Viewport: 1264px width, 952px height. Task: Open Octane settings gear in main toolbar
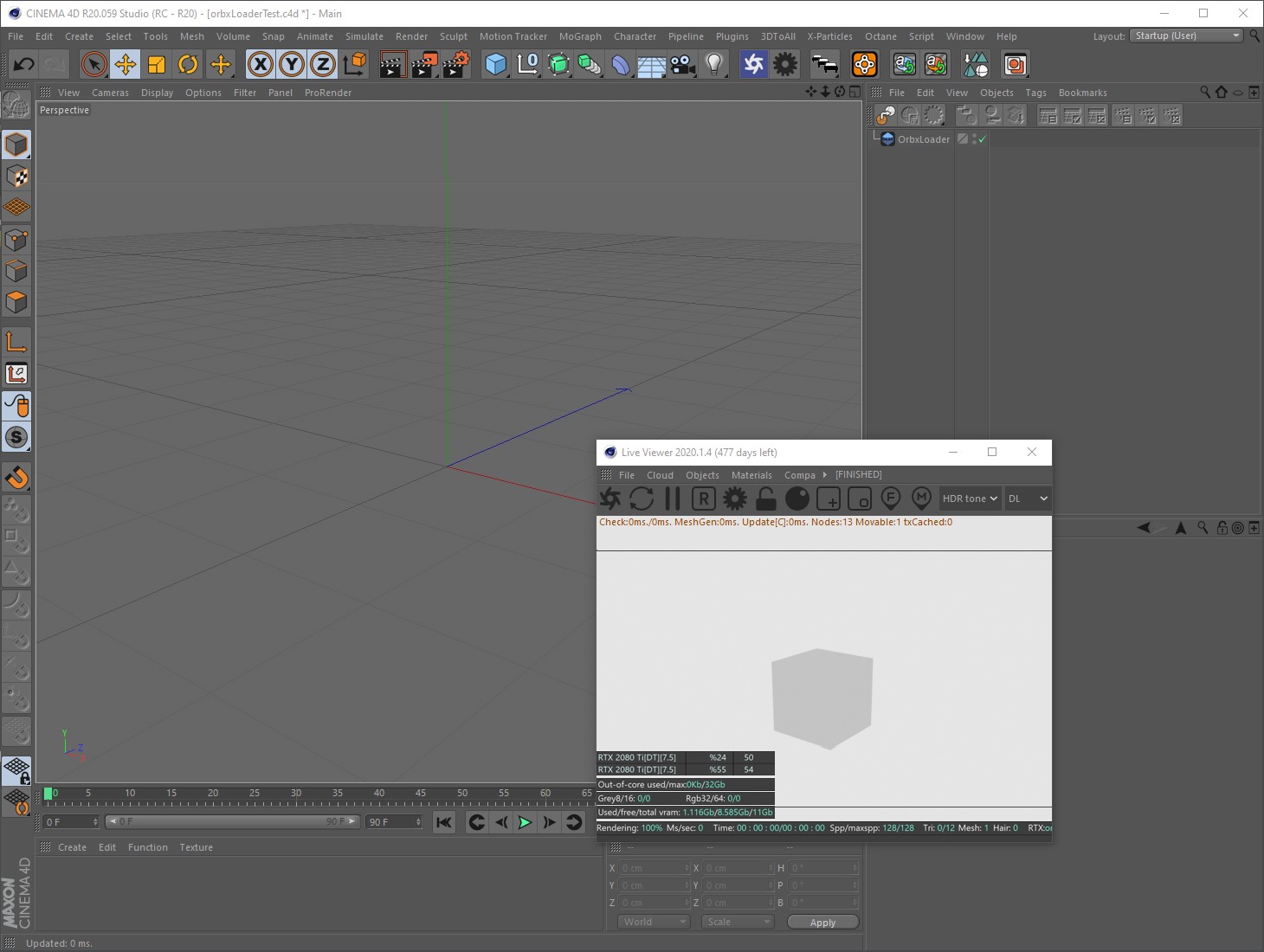(x=785, y=64)
